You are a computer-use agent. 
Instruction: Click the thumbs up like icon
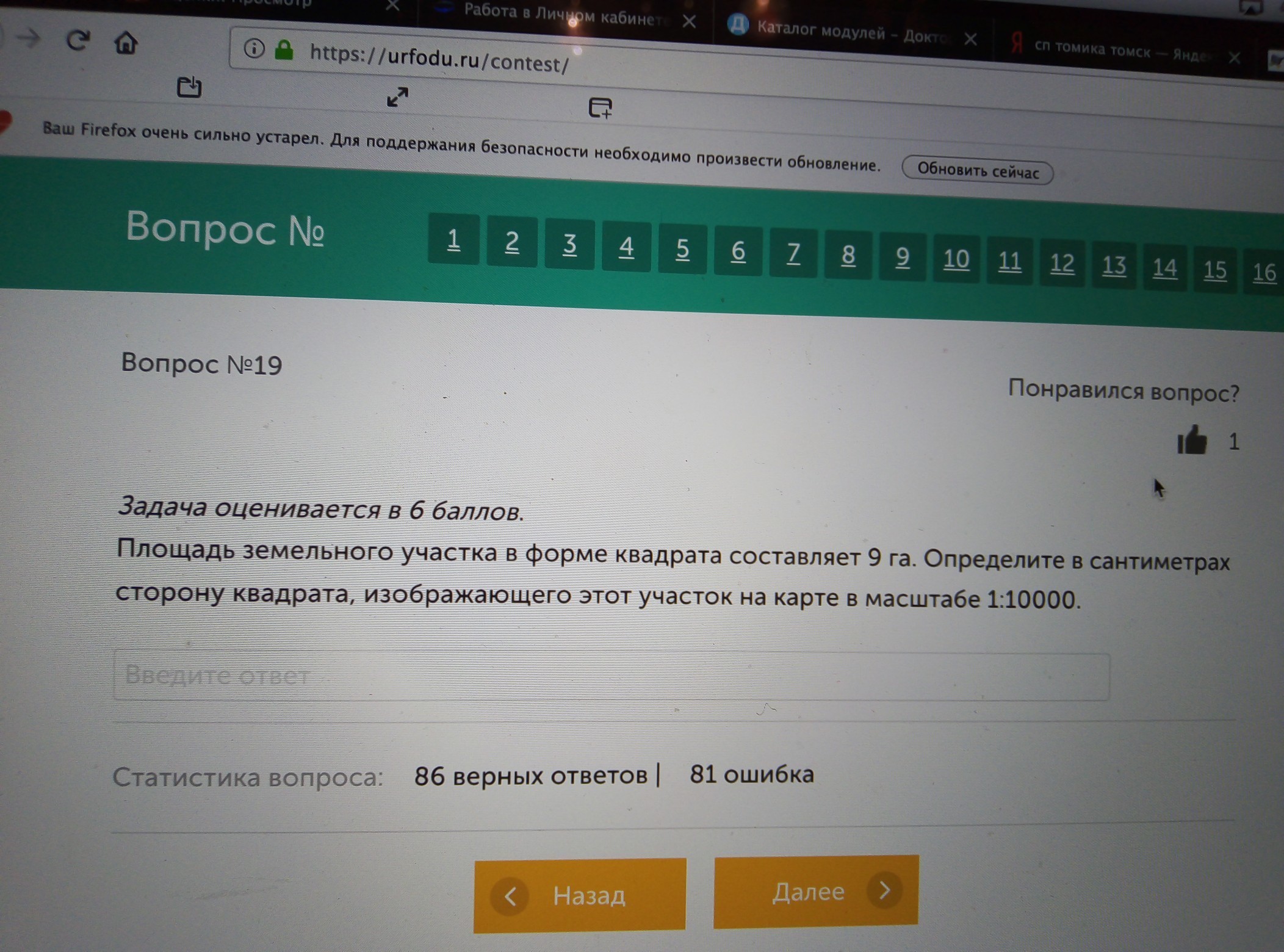coord(1191,439)
